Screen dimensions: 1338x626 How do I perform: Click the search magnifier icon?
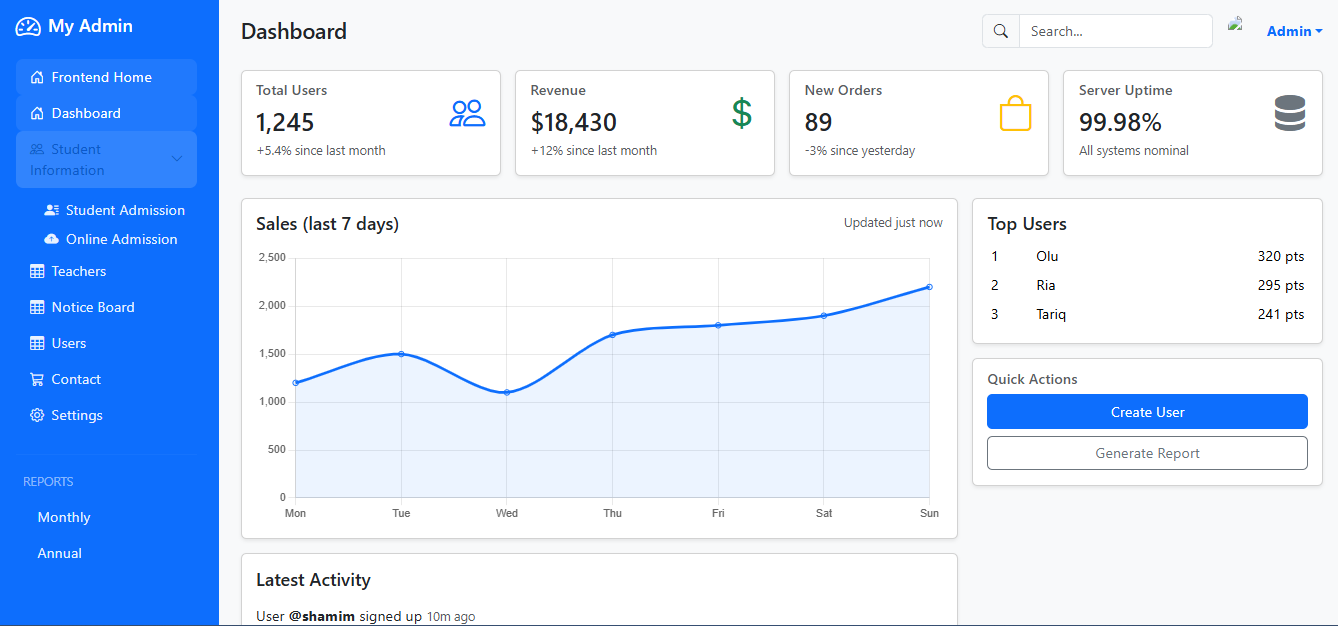pos(1001,31)
